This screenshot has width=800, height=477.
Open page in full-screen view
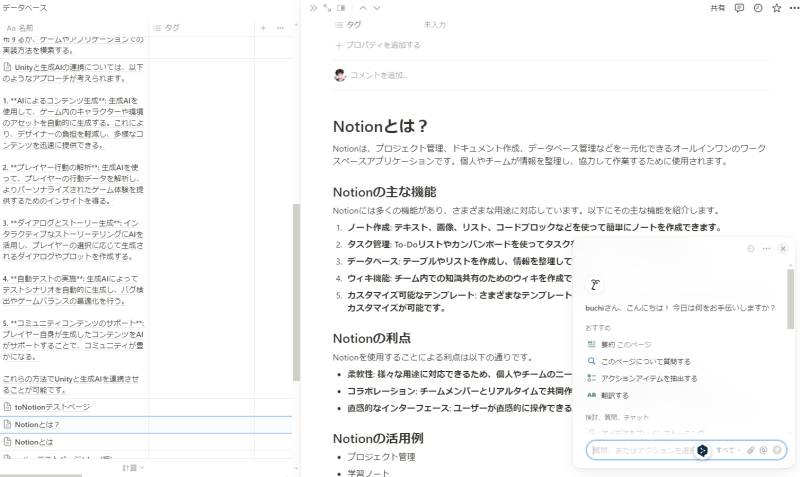click(326, 7)
